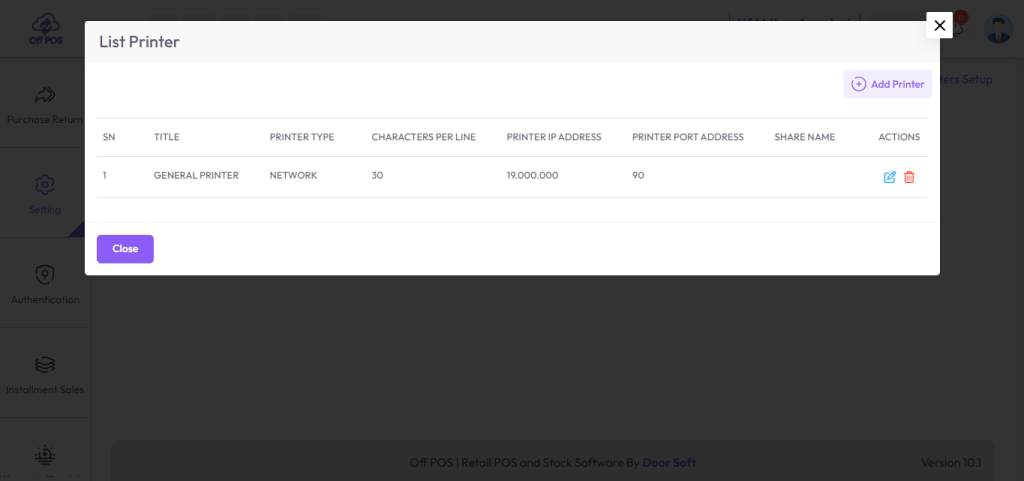Click the Title column header
This screenshot has height=481, width=1024.
(x=167, y=137)
